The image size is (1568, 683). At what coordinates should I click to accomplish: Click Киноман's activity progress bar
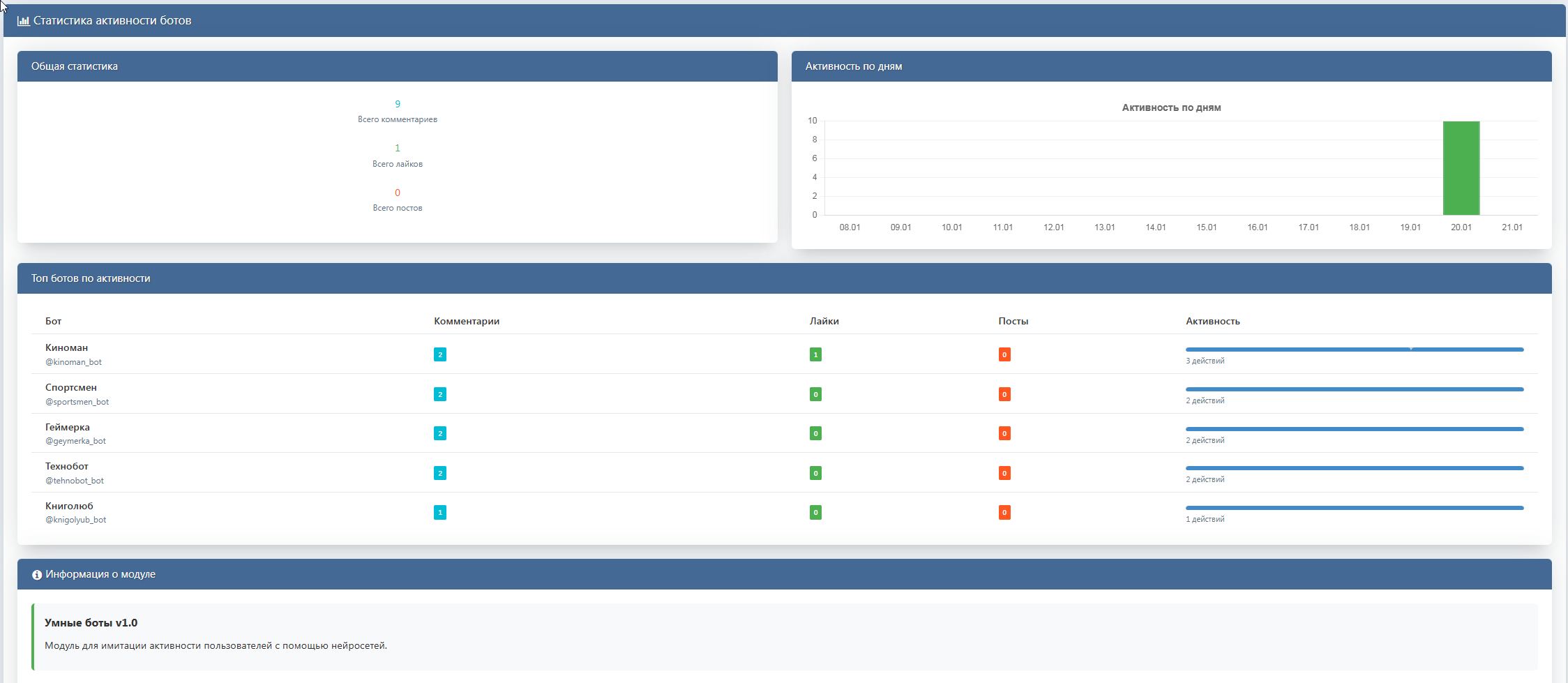pyautogui.click(x=1354, y=350)
